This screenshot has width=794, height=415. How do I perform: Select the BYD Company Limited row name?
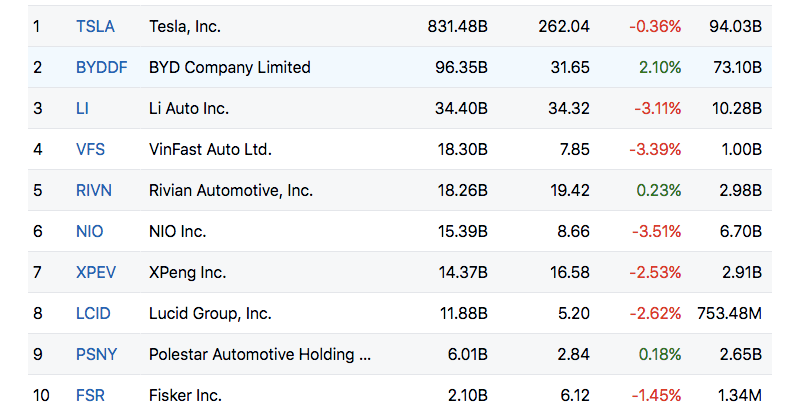(229, 67)
